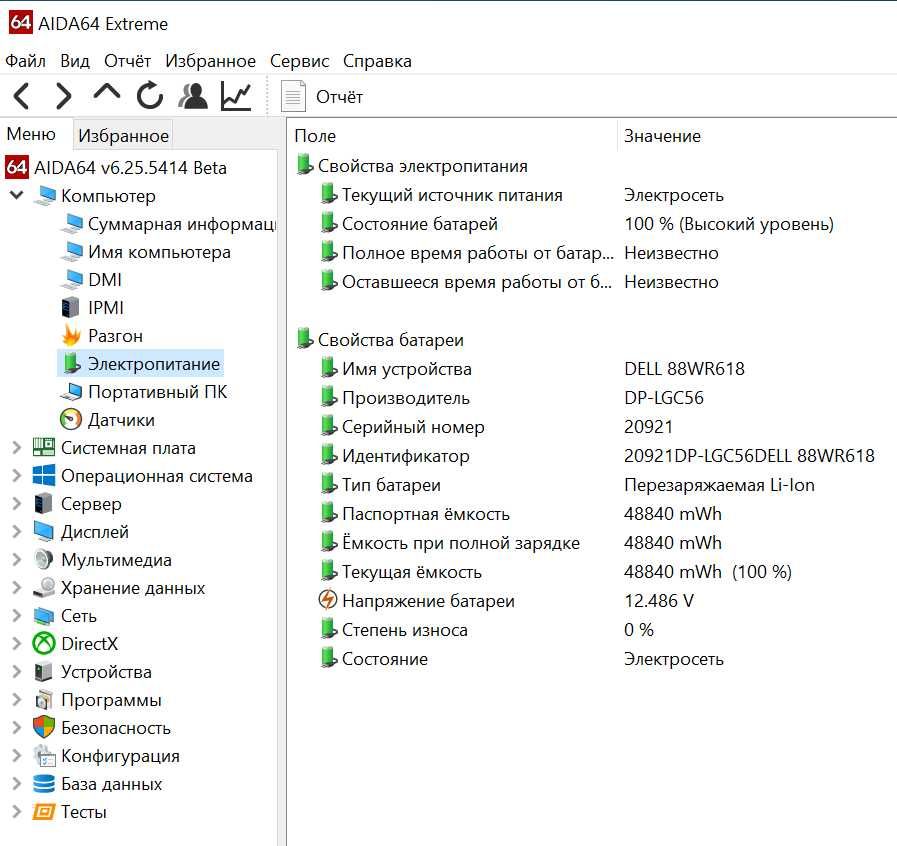Open the Сервис menu
897x846 pixels.
coord(299,61)
